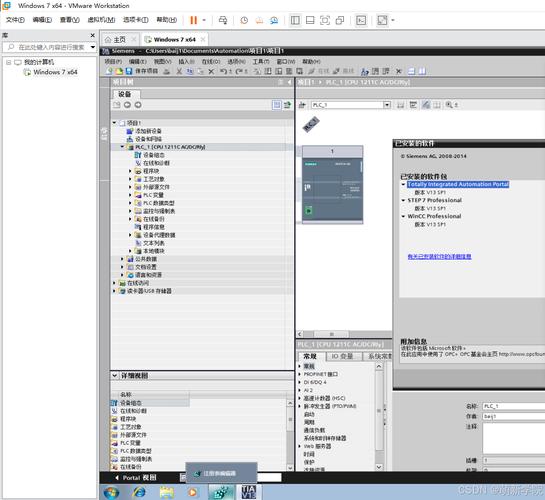This screenshot has width=545, height=500.
Task: Open the 编辑(E) edit menu in TIA
Action: [138, 62]
